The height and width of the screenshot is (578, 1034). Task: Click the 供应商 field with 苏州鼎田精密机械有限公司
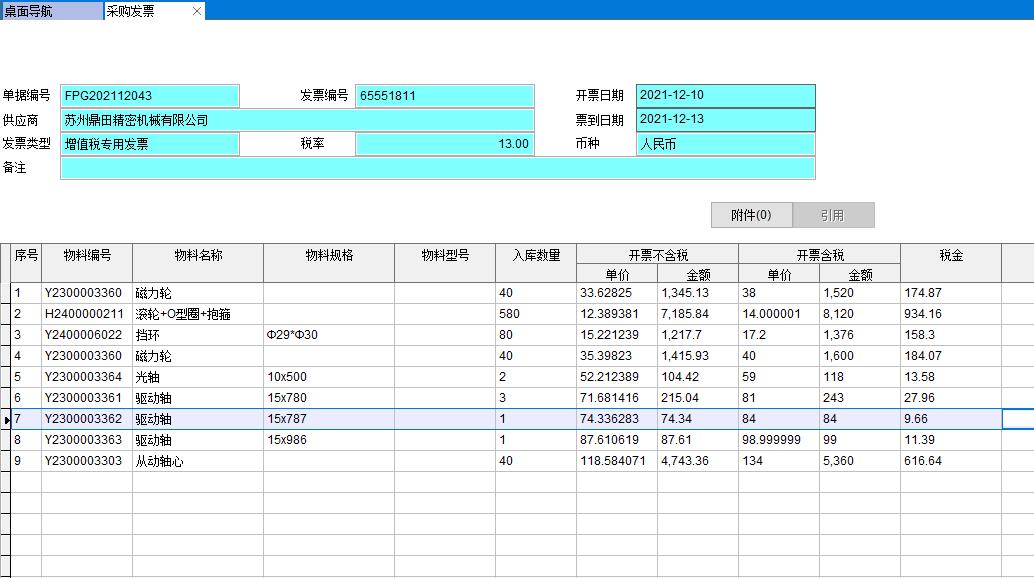pyautogui.click(x=297, y=120)
